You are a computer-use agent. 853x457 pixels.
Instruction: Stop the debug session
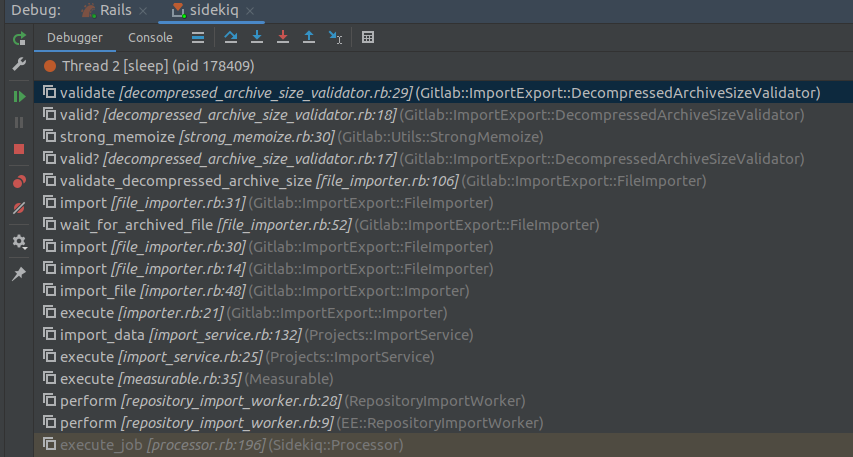(x=19, y=149)
